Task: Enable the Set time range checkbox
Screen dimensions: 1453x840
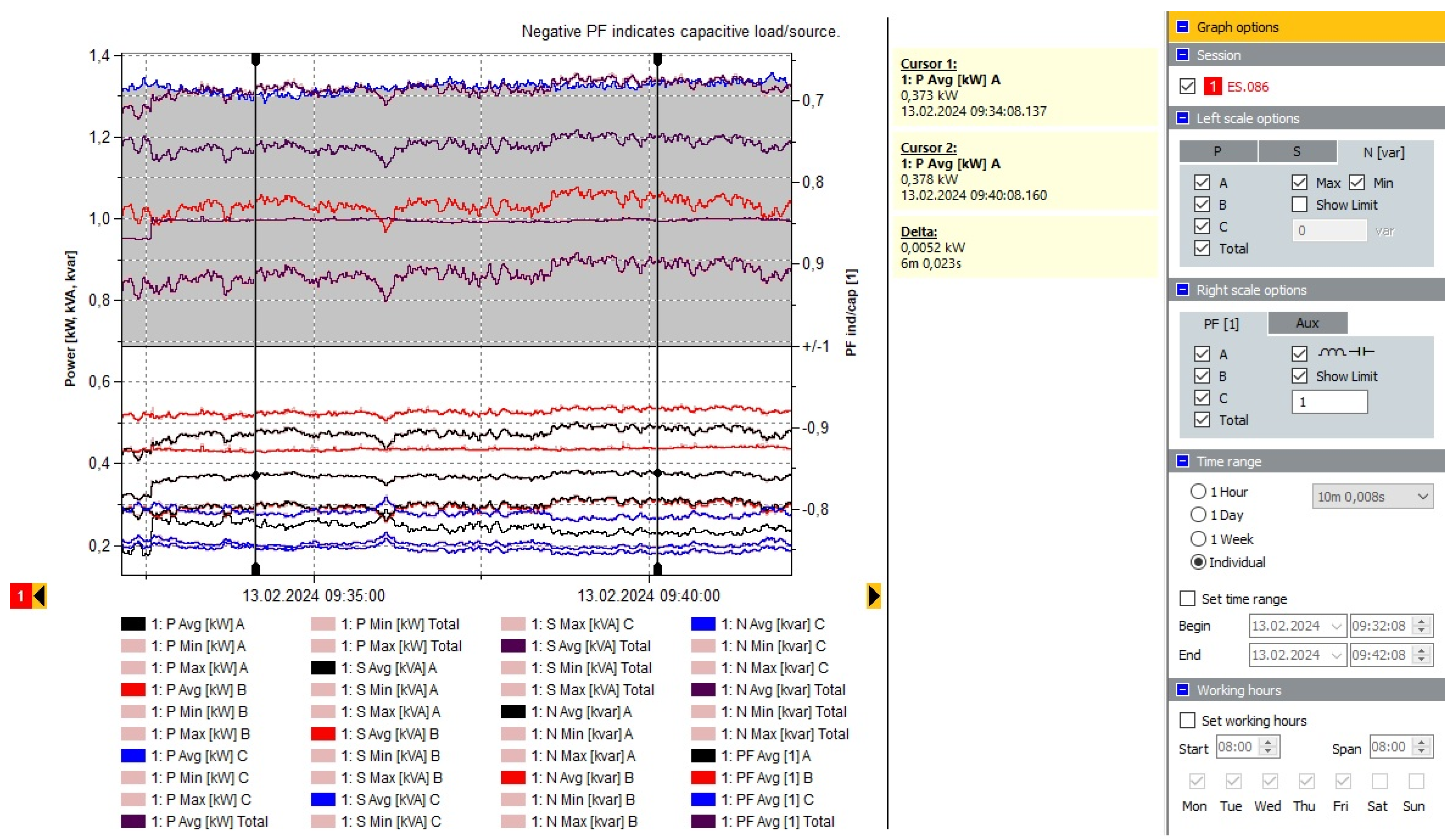Action: [x=1187, y=598]
